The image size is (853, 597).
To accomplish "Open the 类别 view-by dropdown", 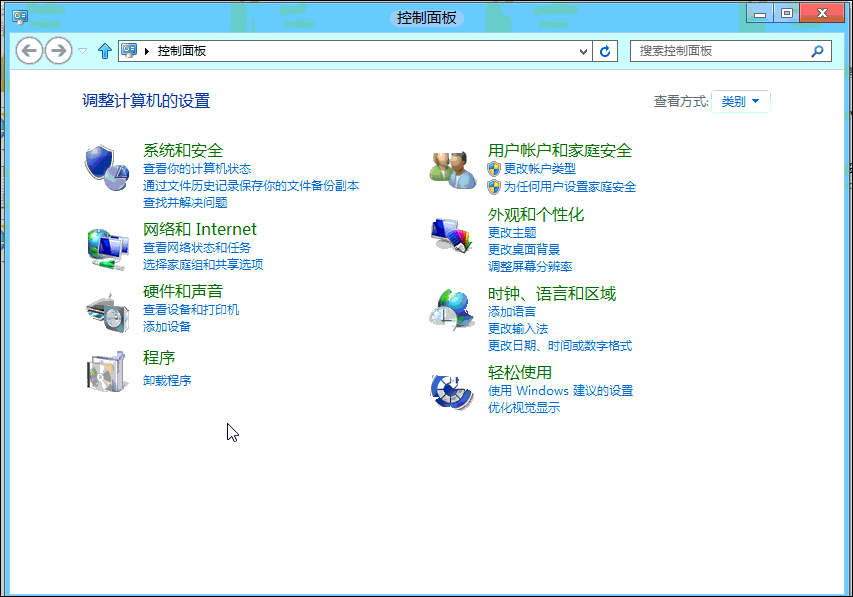I will (x=741, y=101).
